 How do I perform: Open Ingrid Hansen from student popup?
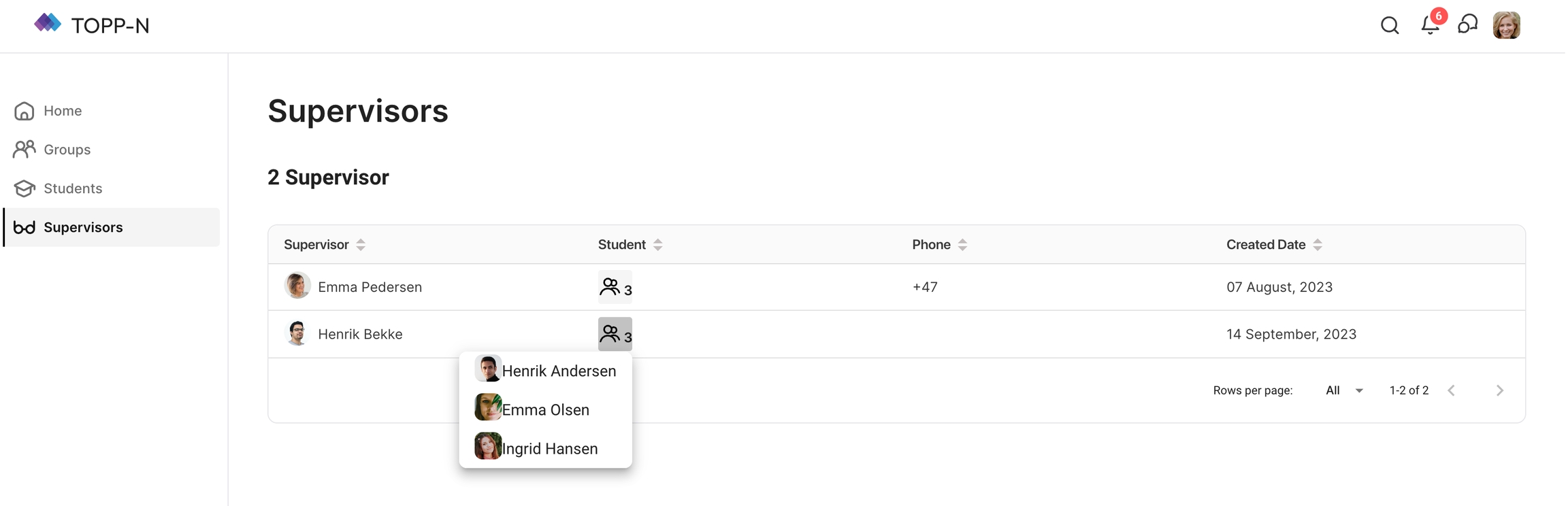click(549, 449)
